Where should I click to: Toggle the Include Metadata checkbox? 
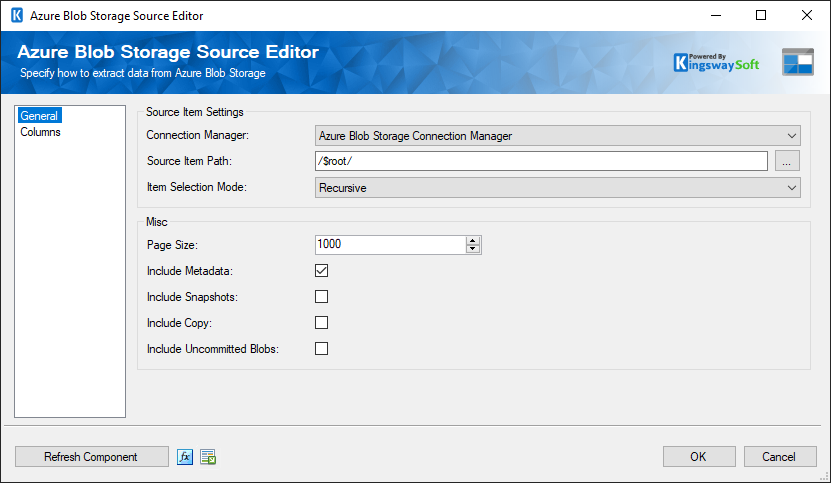coord(321,270)
